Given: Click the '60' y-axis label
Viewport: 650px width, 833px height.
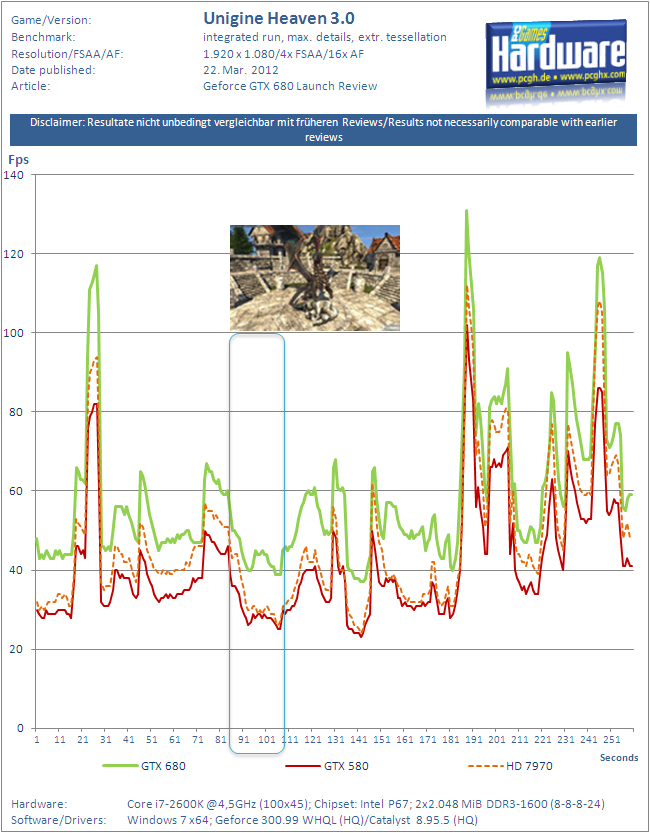Looking at the screenshot, I should tap(16, 491).
